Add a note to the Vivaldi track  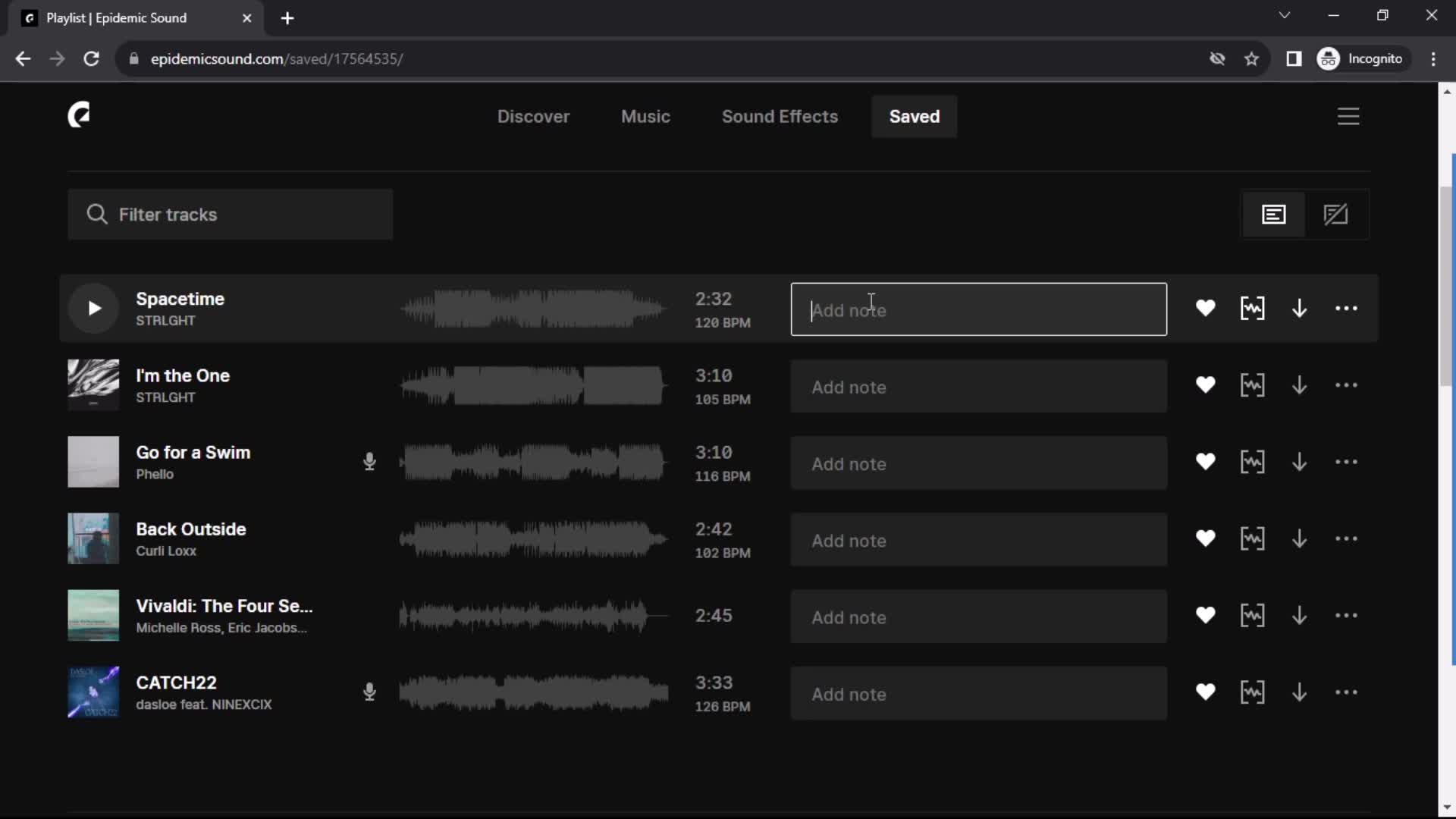(978, 617)
